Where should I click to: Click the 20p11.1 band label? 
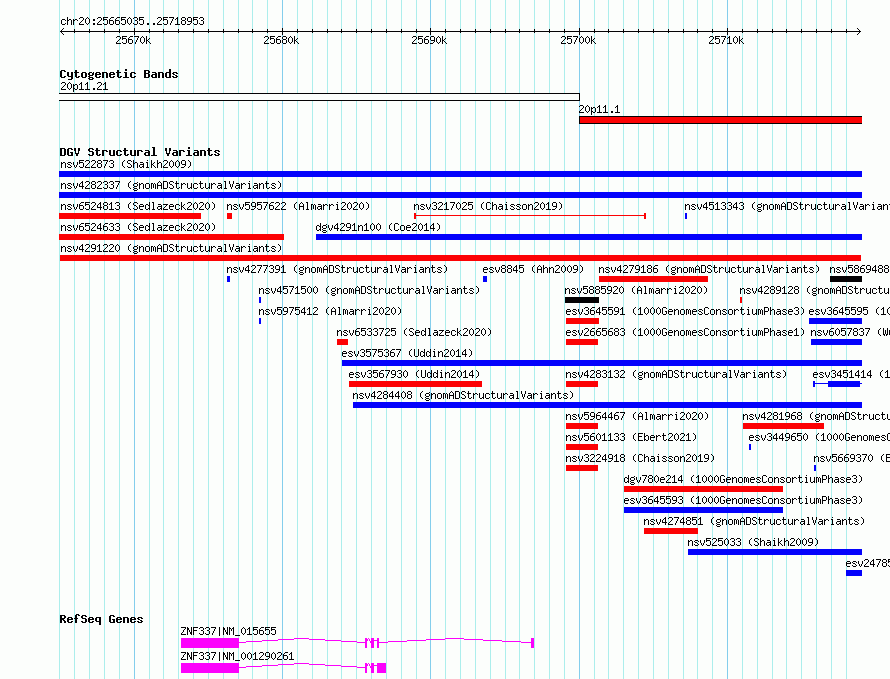click(599, 109)
